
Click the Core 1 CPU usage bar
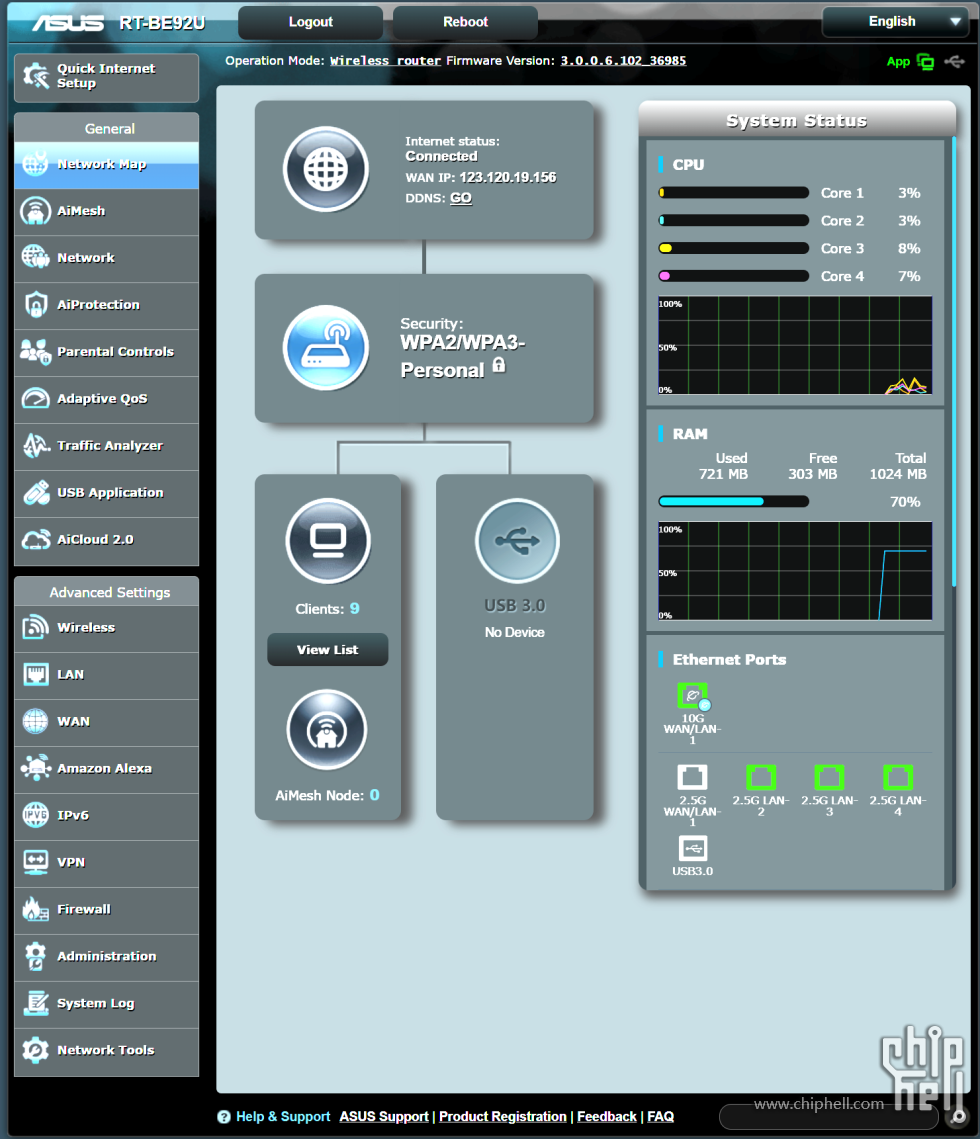[x=734, y=193]
